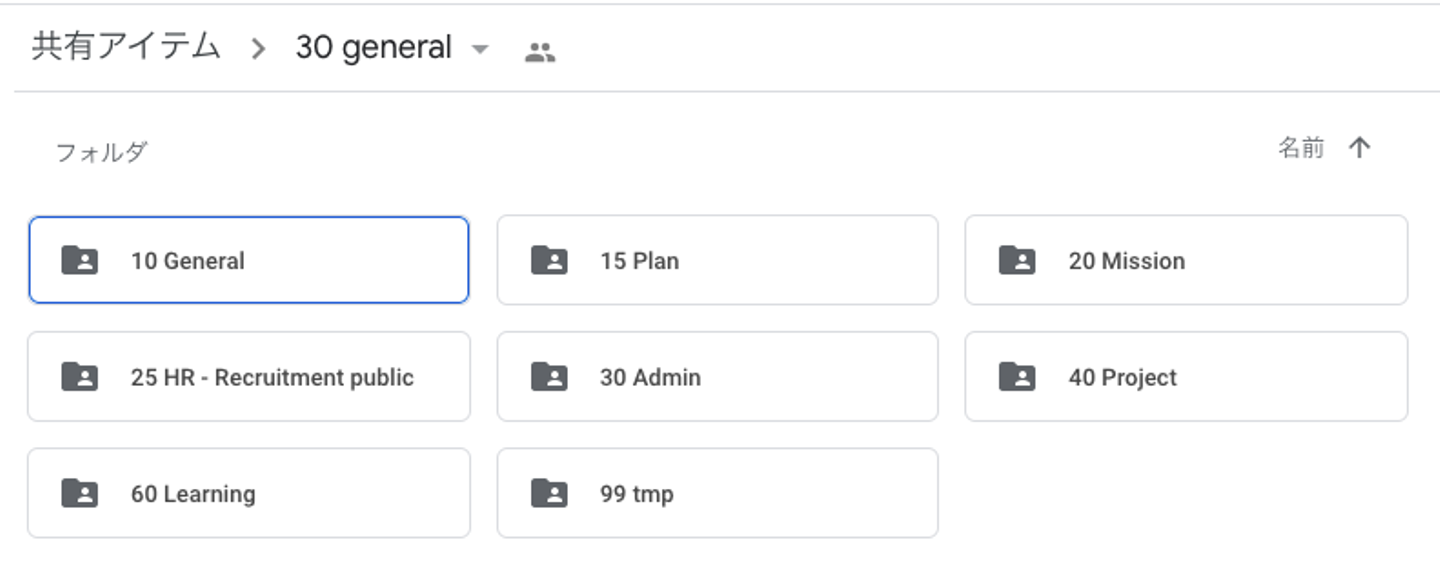The width and height of the screenshot is (1440, 588).
Task: Reverse sort direction with the arrow icon
Action: [x=1359, y=149]
